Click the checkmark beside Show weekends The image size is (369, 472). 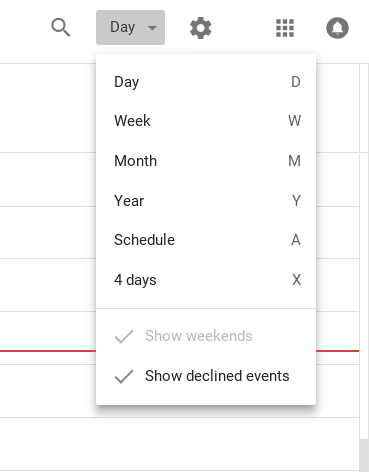[124, 336]
